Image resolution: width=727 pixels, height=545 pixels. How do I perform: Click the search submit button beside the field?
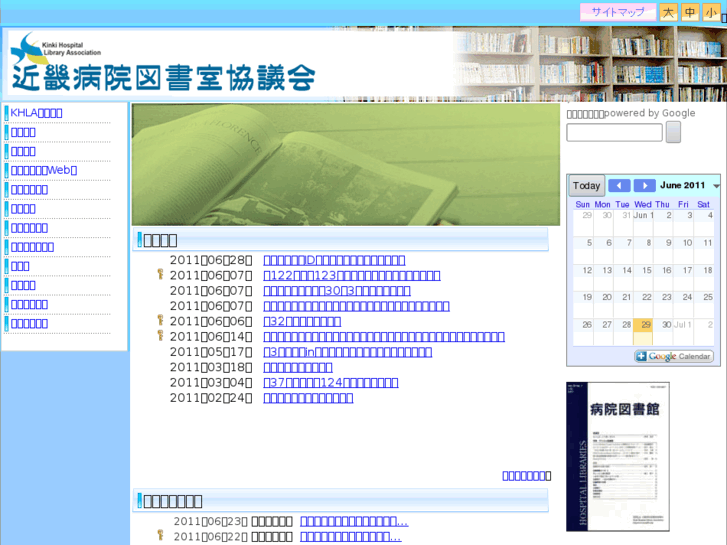point(673,132)
